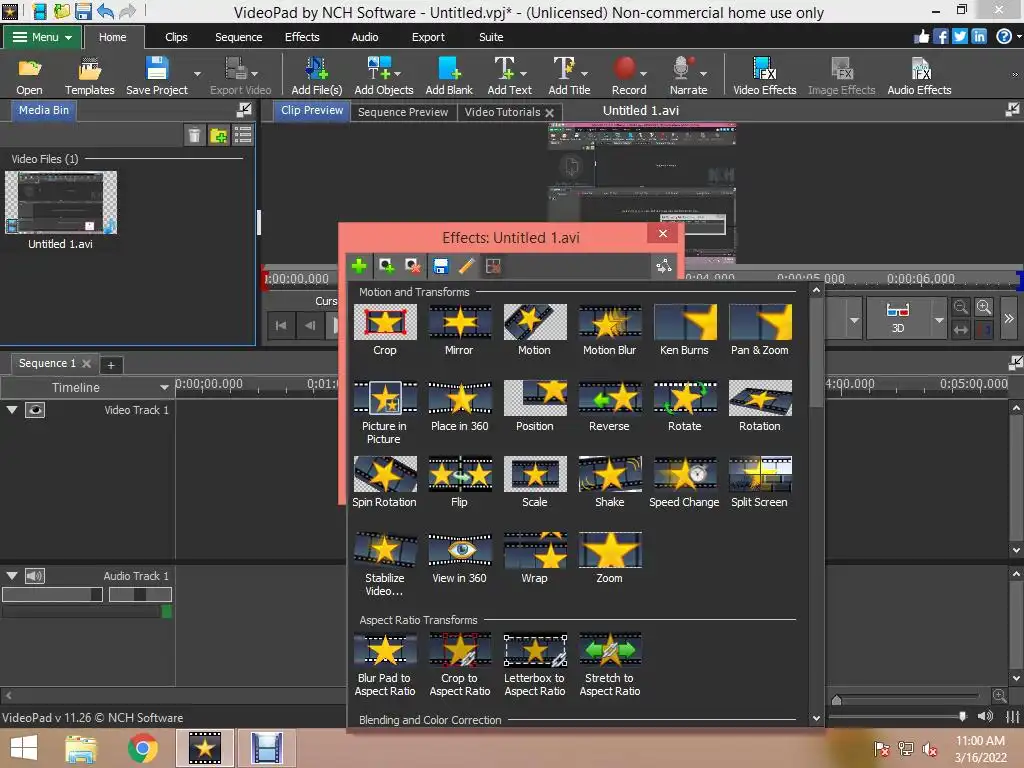Screen dimensions: 1024x768
Task: Apply the Position effect
Action: [x=534, y=406]
